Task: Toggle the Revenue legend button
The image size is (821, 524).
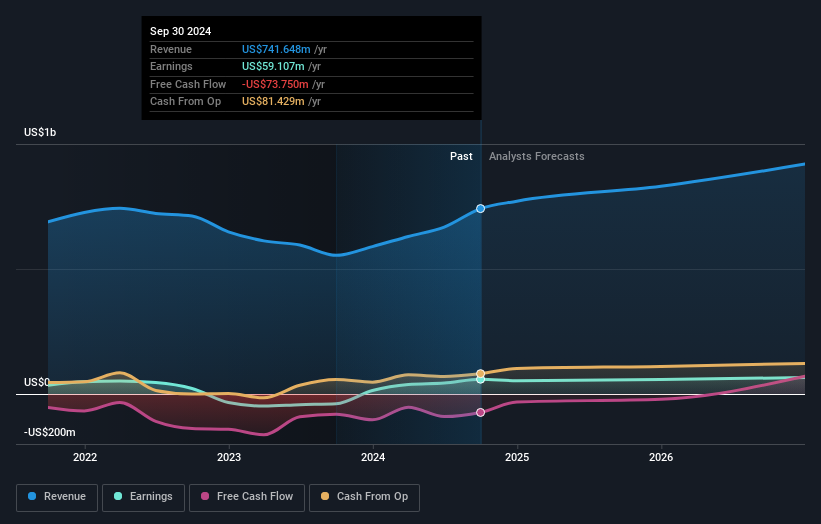Action: pyautogui.click(x=57, y=497)
